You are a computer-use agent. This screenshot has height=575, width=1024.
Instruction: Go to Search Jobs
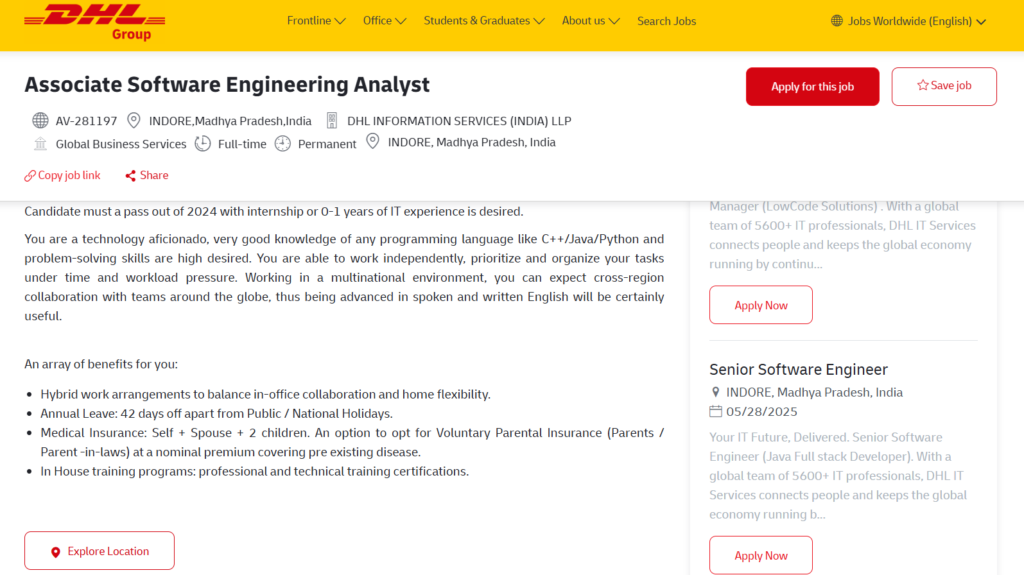[x=667, y=21]
